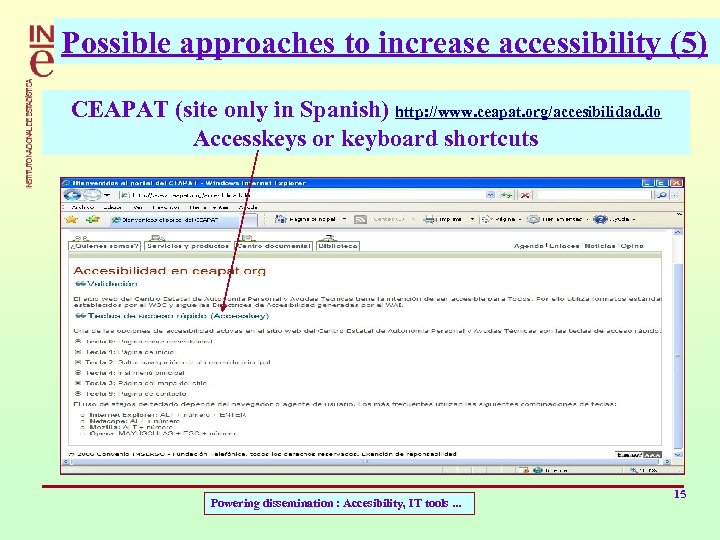Image resolution: width=720 pixels, height=540 pixels.
Task: Open the Favoritos menu
Action: (166, 207)
